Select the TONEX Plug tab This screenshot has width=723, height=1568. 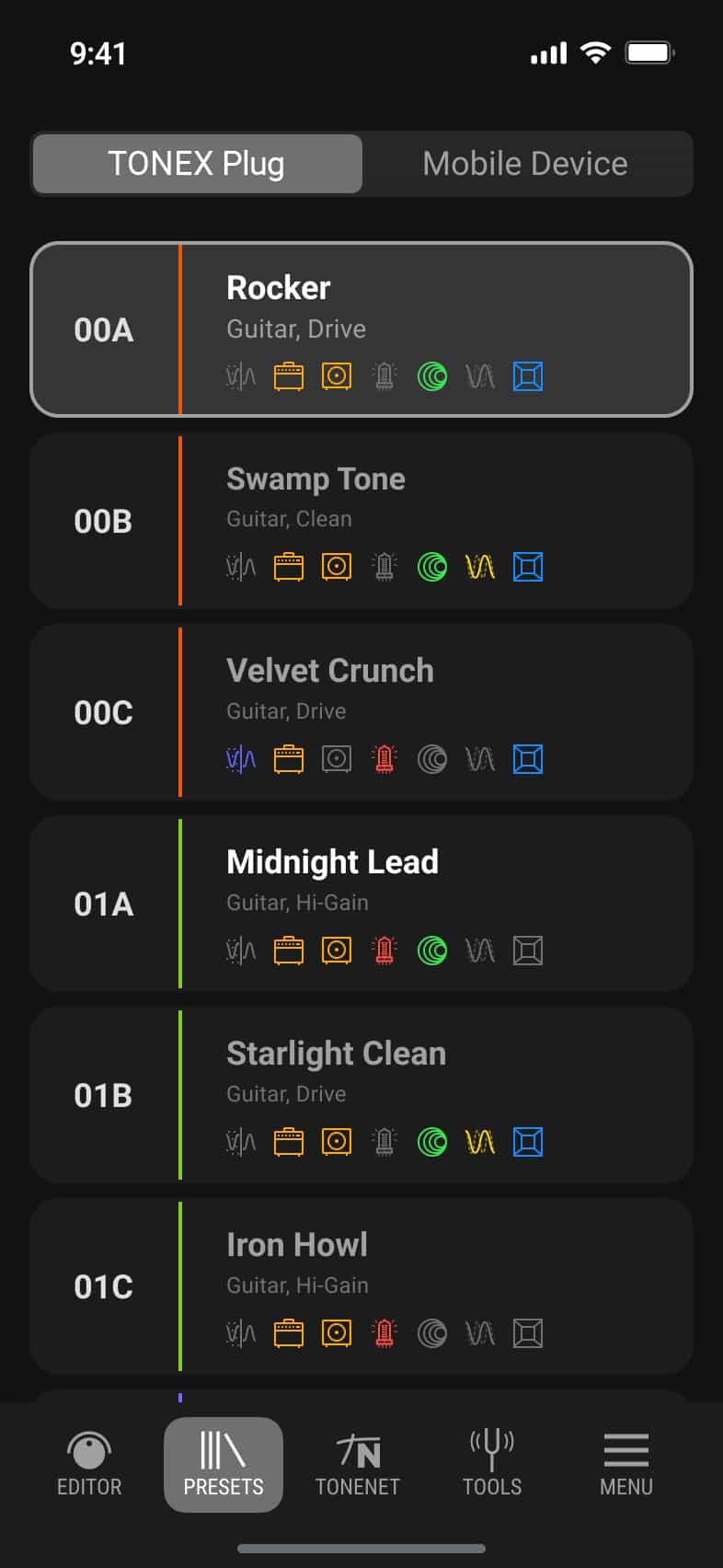(x=196, y=163)
